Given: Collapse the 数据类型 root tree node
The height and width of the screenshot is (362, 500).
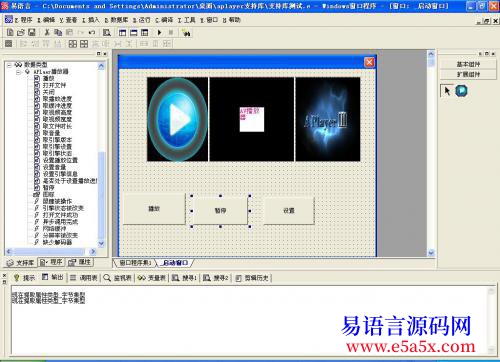Looking at the screenshot, I should [9, 65].
